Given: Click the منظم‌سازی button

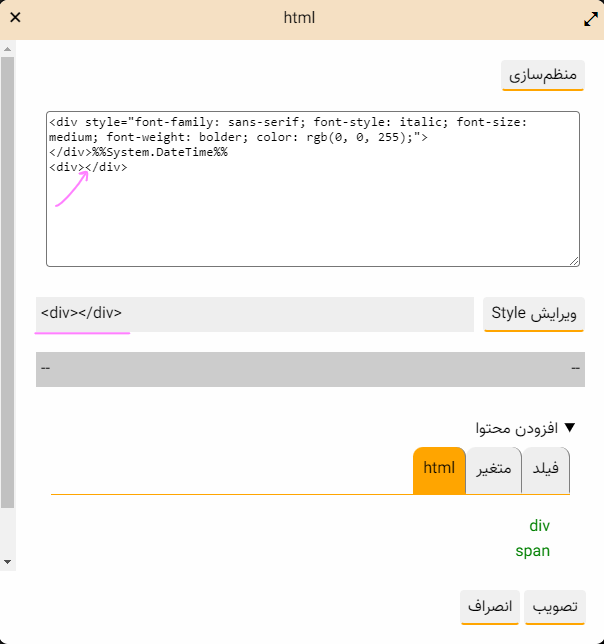Looking at the screenshot, I should 542,76.
